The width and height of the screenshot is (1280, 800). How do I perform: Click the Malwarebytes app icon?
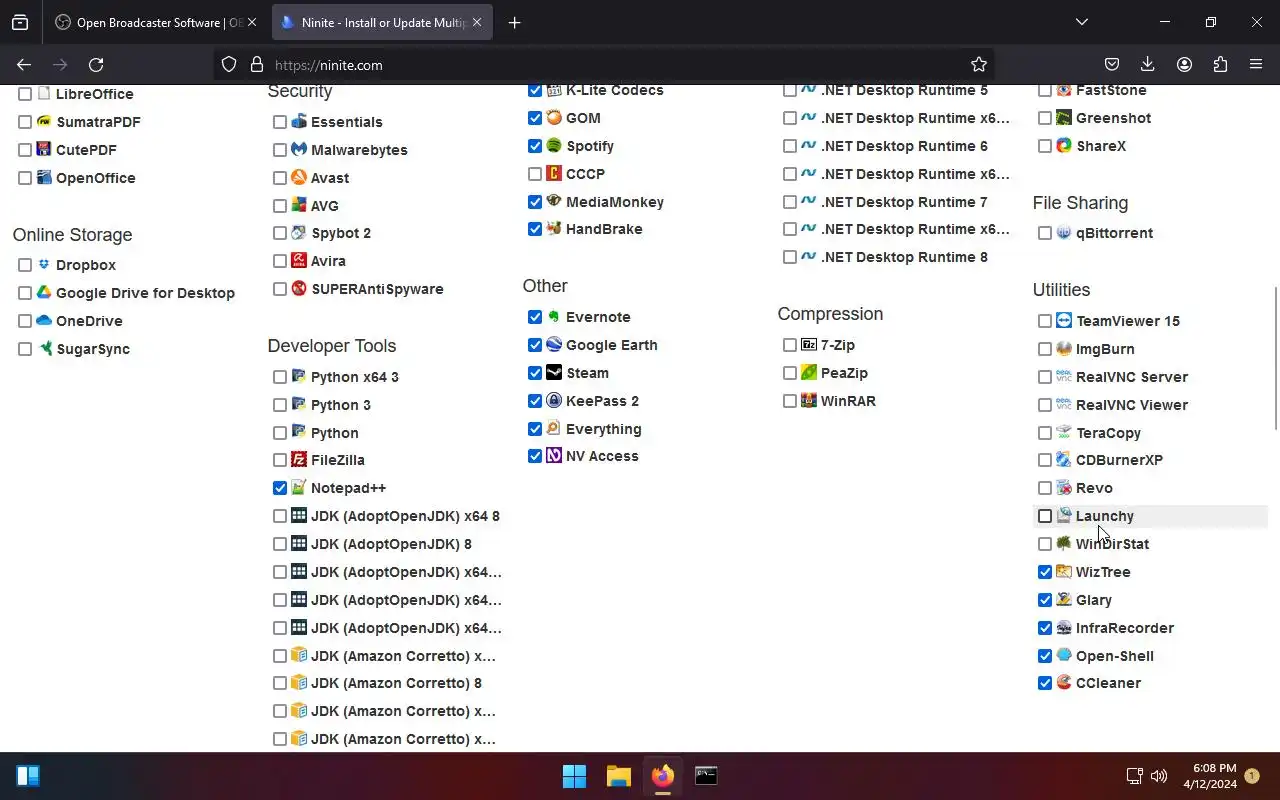click(298, 149)
